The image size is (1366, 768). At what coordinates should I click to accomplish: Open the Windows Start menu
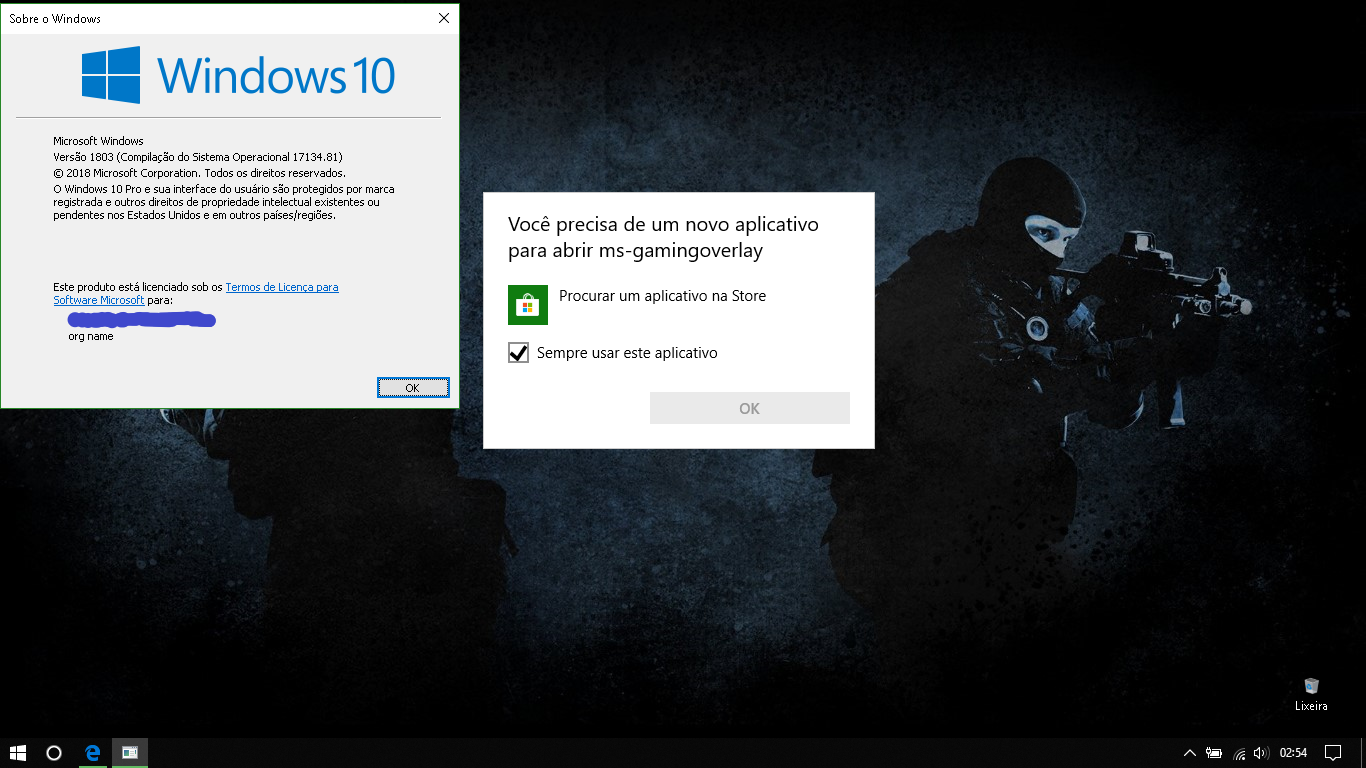point(17,753)
